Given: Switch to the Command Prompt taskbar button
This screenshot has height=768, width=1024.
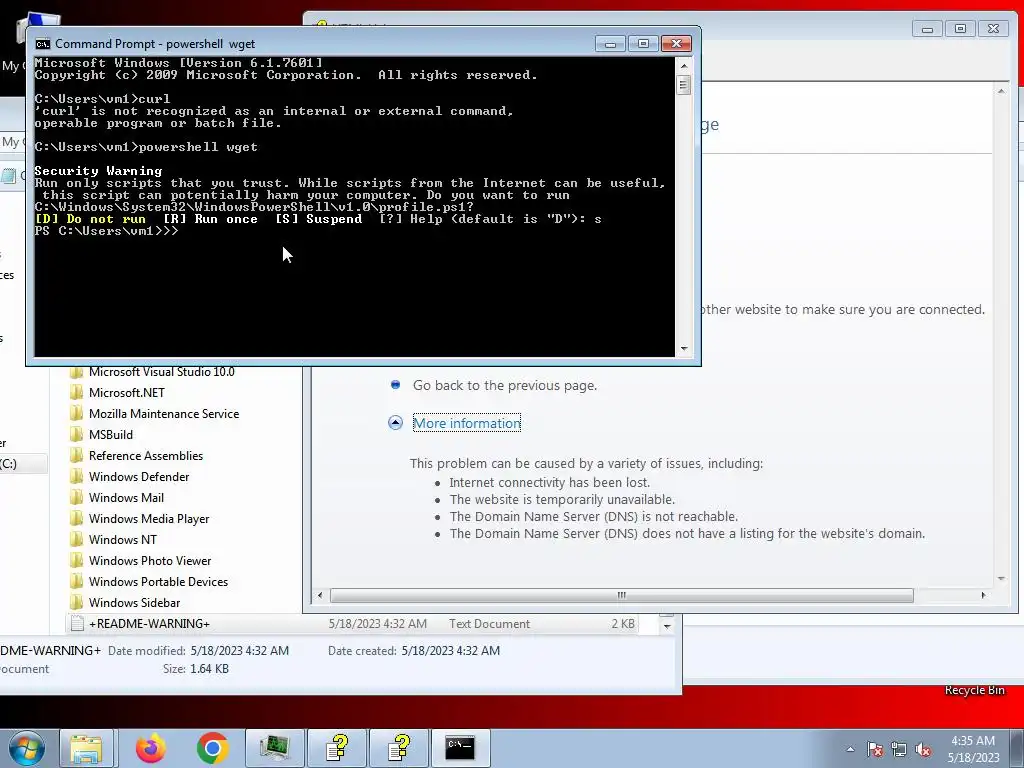Looking at the screenshot, I should coord(460,748).
